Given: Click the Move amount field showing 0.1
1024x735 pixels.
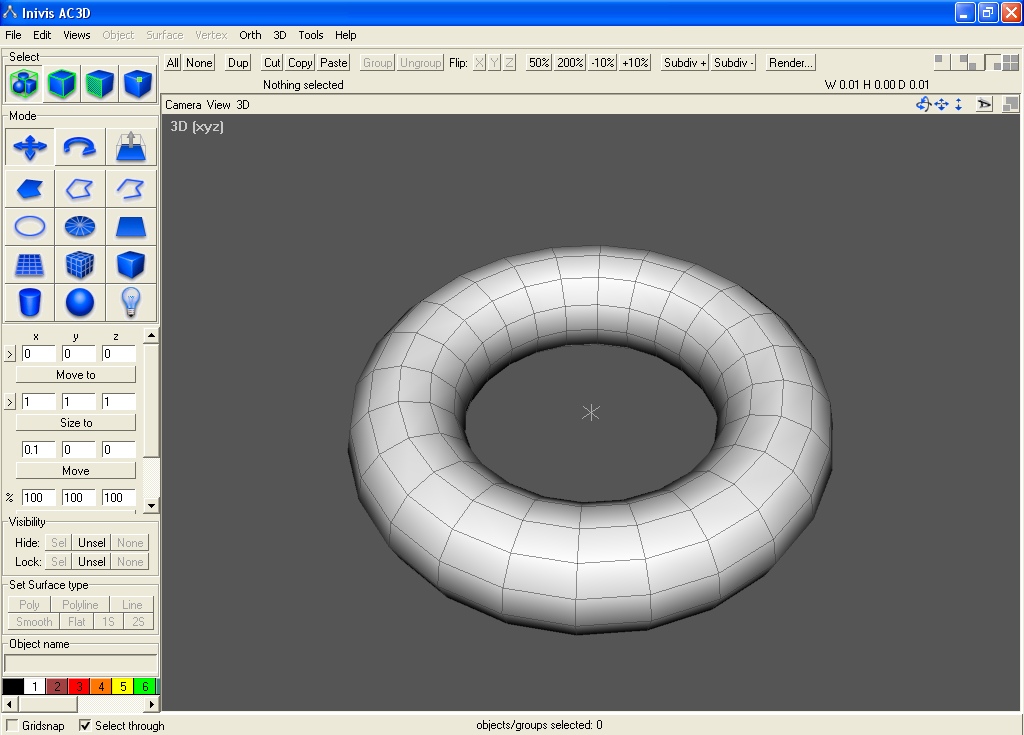Looking at the screenshot, I should click(x=39, y=449).
